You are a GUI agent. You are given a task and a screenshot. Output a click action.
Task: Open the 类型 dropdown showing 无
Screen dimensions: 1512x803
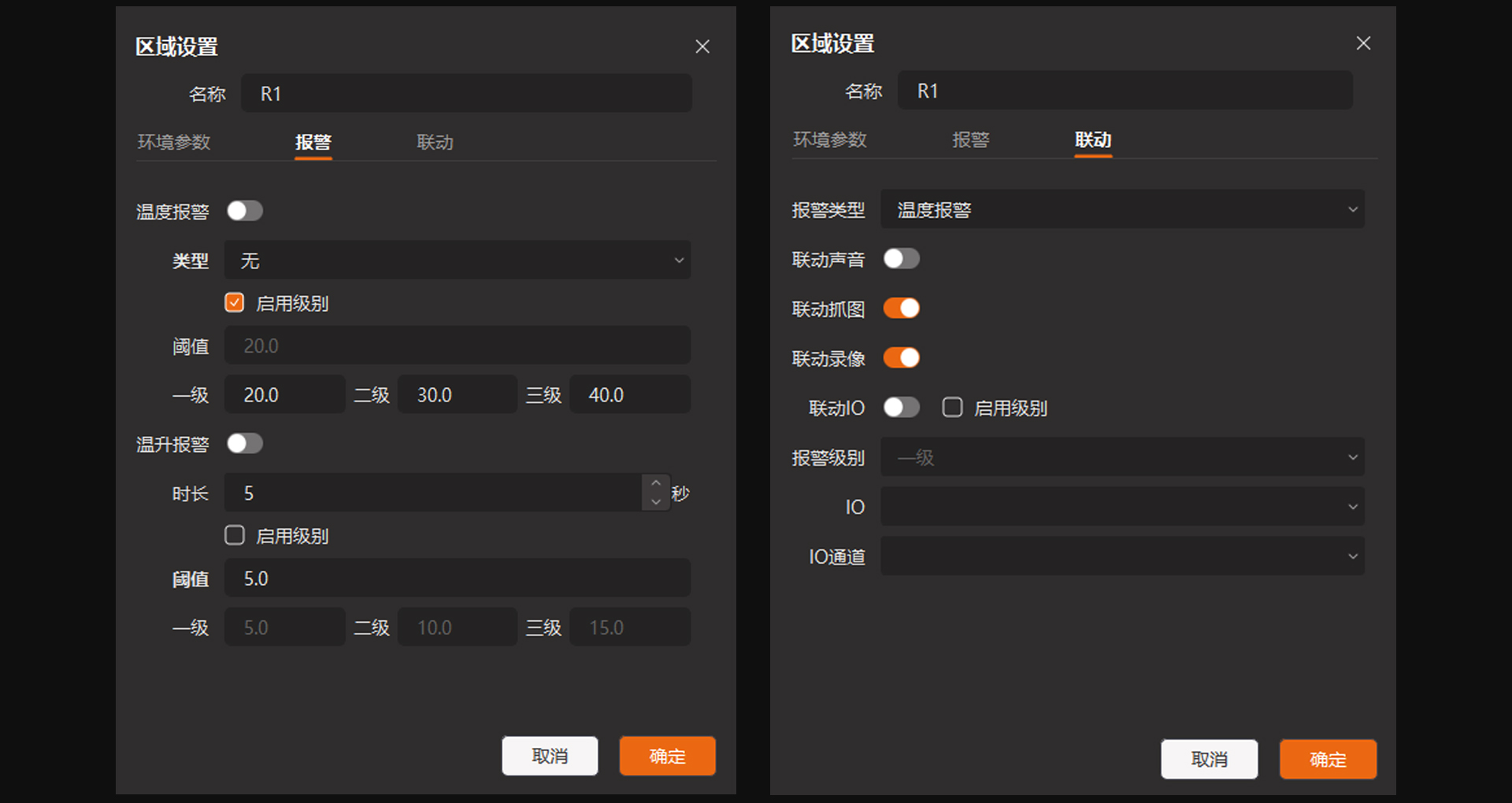click(x=457, y=261)
